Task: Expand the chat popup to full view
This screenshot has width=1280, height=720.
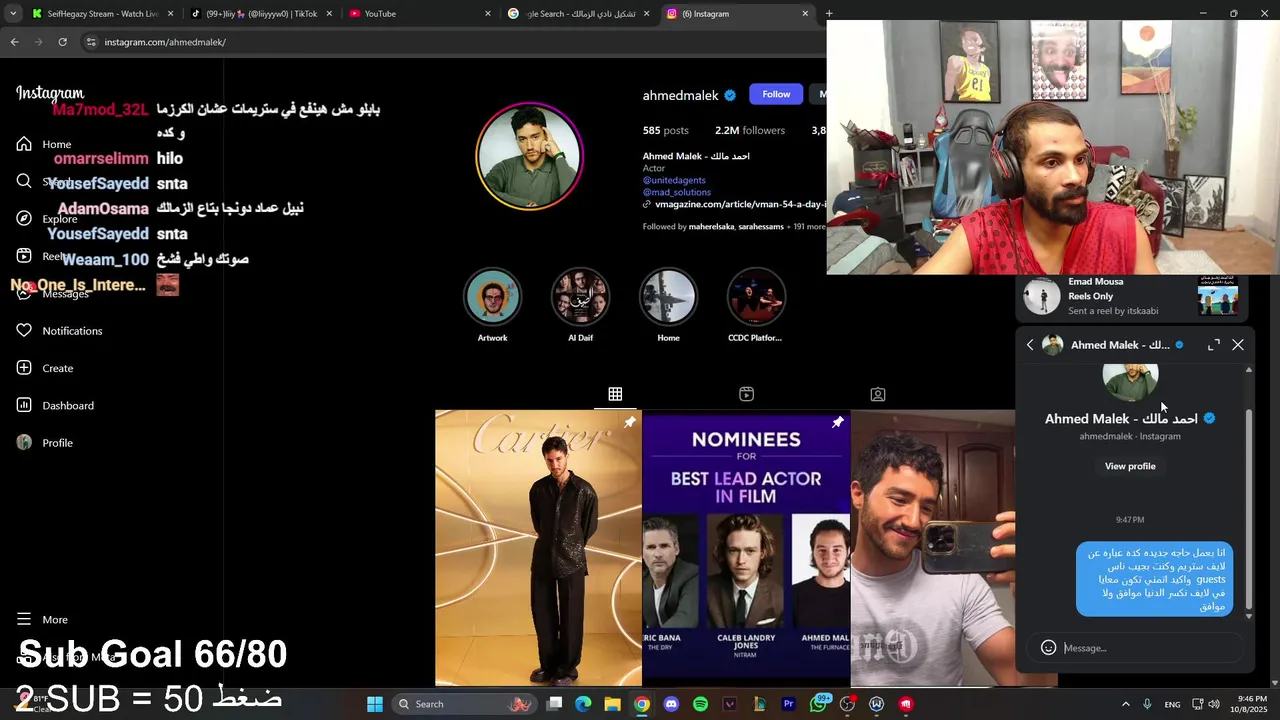Action: [x=1214, y=345]
